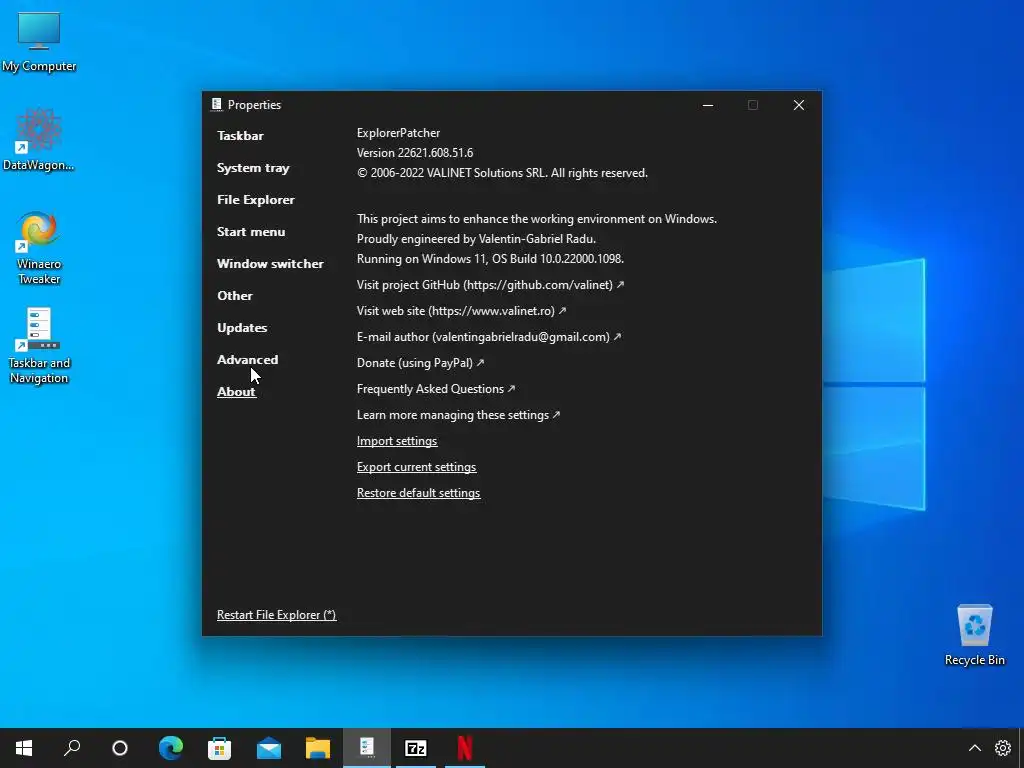Screen dimensions: 1024x768
Task: Switch to the System tray section
Action: 253,168
